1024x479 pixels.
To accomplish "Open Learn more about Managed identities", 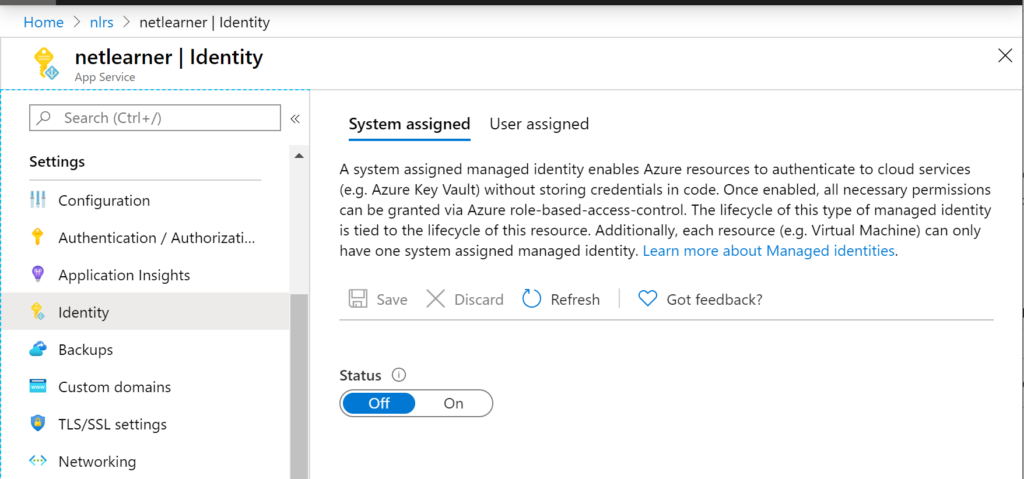I will click(x=771, y=251).
